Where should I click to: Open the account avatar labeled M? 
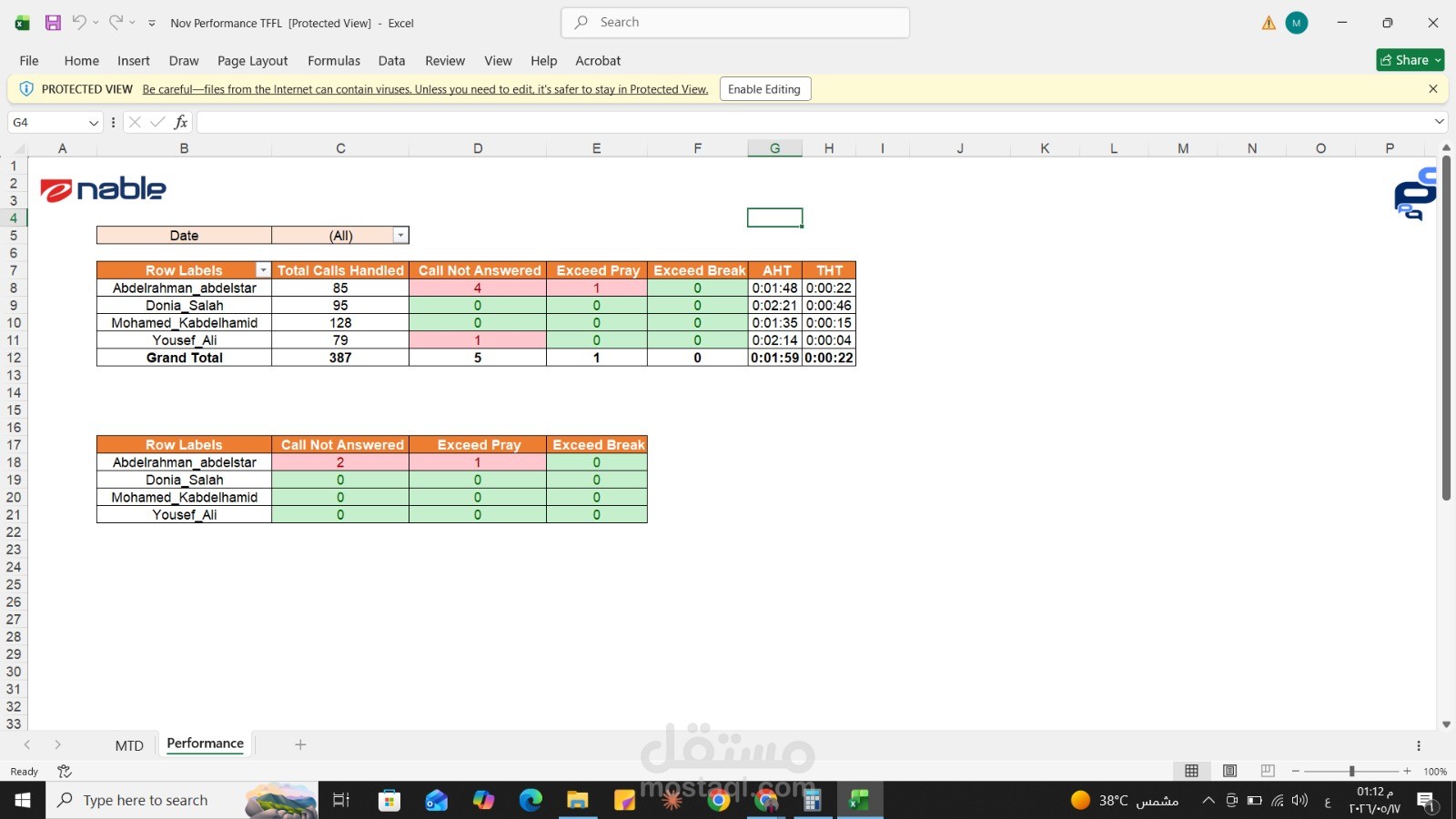tap(1297, 23)
